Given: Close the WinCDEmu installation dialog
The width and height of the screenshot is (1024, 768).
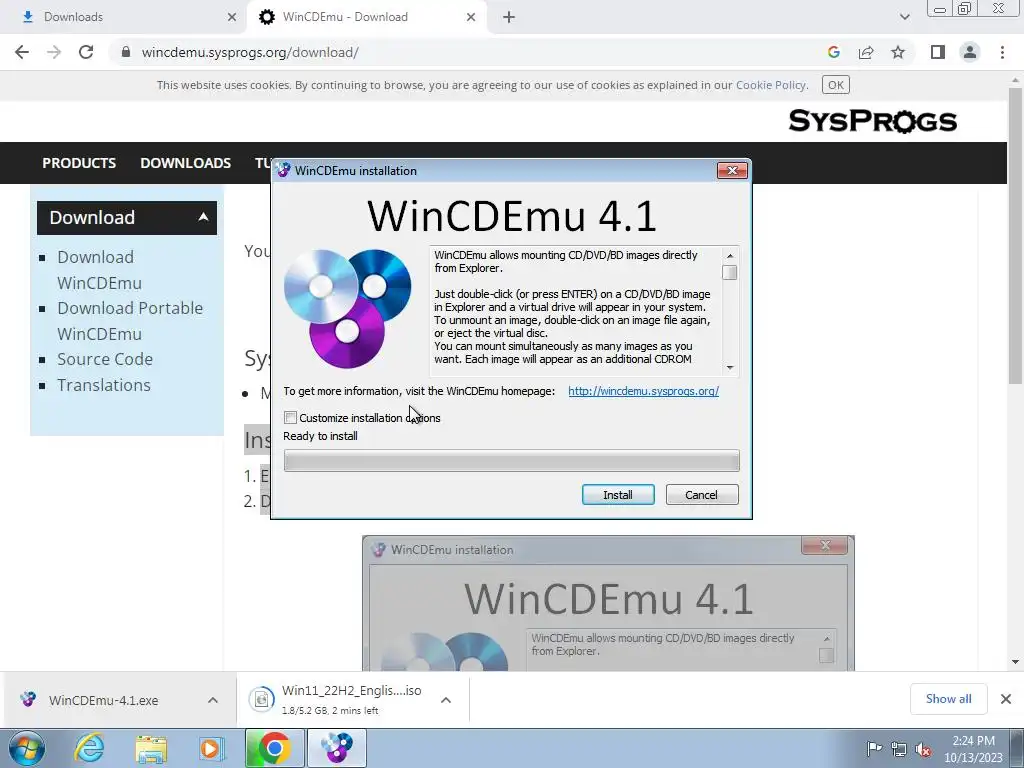Looking at the screenshot, I should [x=732, y=170].
